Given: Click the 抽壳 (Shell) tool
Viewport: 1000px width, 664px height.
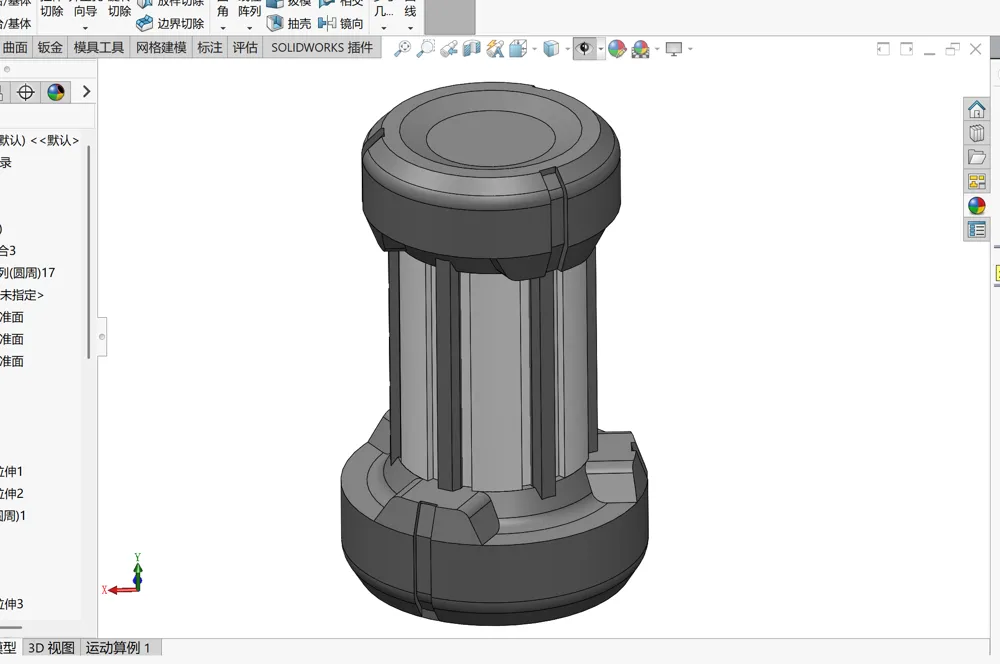Looking at the screenshot, I should [x=289, y=24].
